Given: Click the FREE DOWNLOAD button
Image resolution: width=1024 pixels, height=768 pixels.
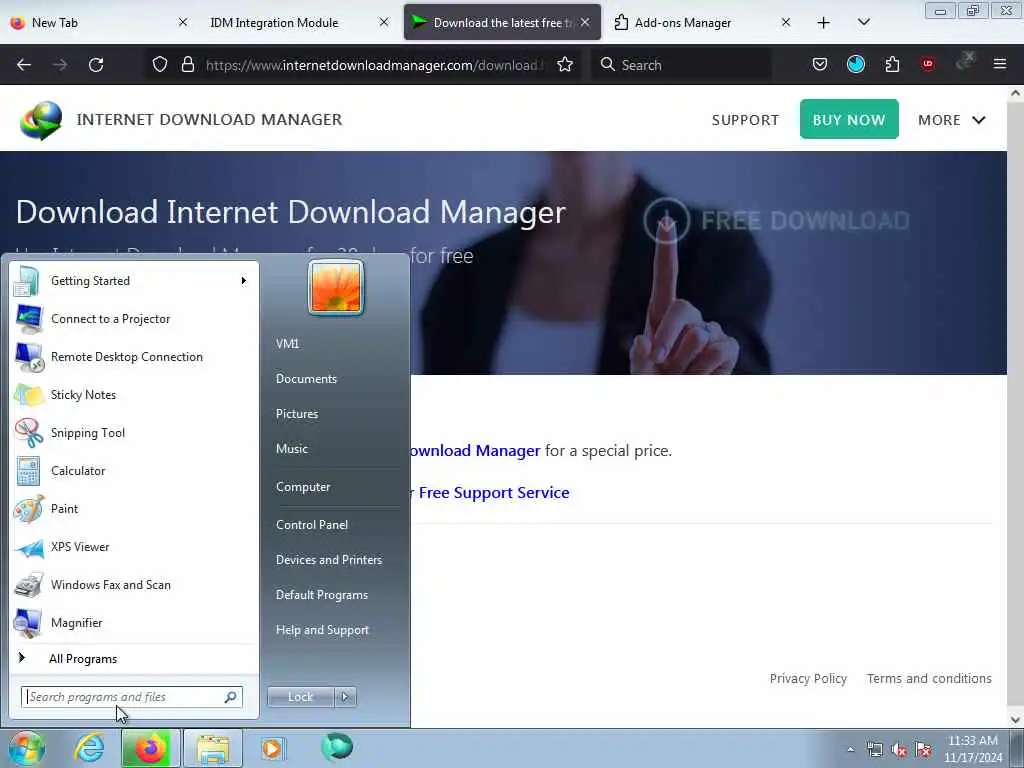Looking at the screenshot, I should 776,221.
